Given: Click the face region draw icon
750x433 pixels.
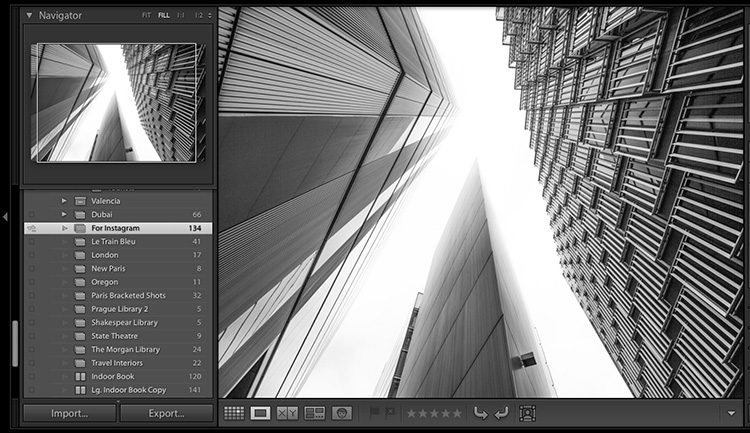Looking at the screenshot, I should click(527, 413).
